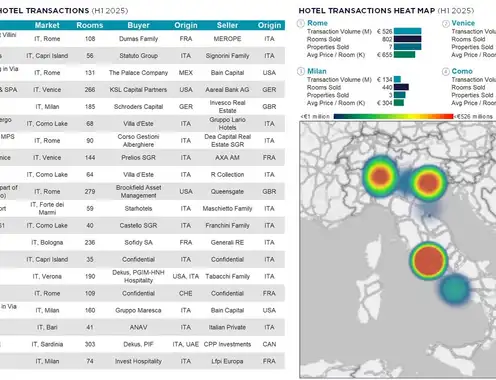Select the Corso Gestioni Alberghiere cell
The width and height of the screenshot is (496, 380).
(x=138, y=141)
